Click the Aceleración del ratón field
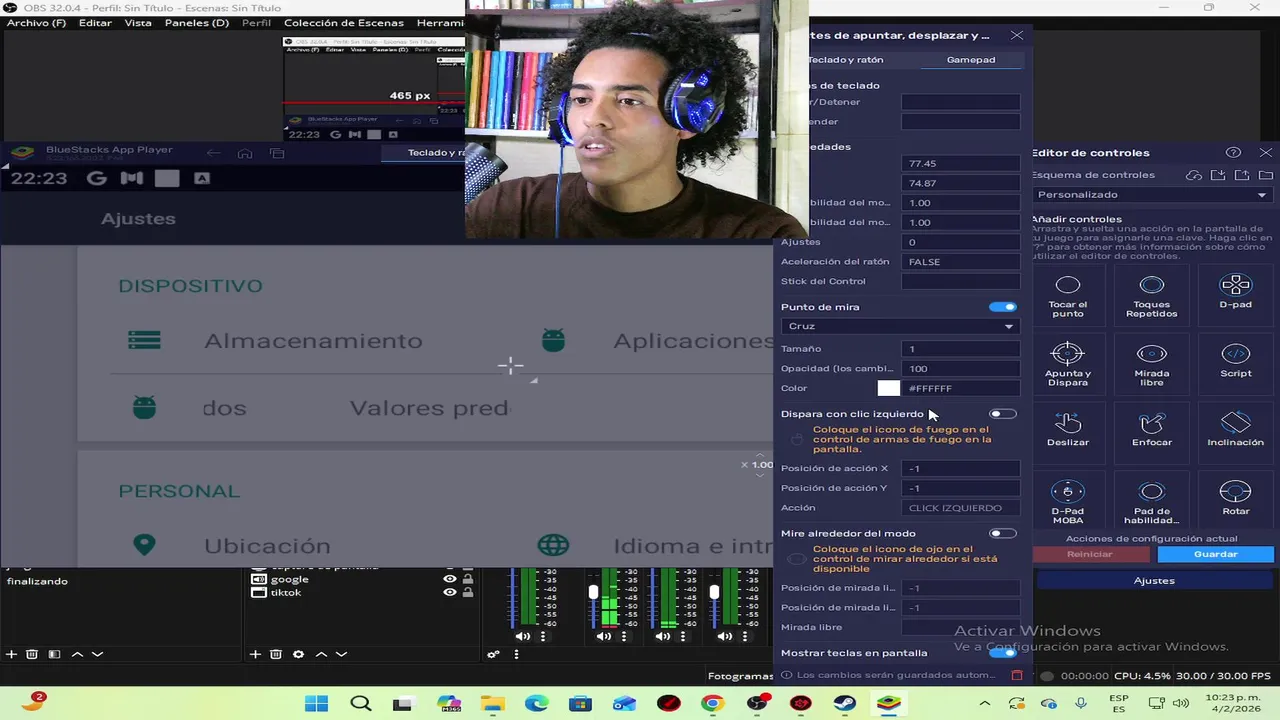 pos(960,262)
